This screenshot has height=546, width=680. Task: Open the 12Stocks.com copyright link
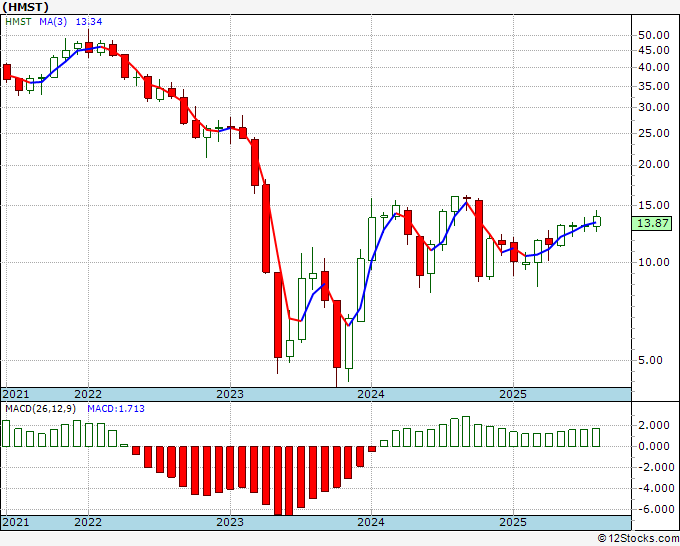(638, 539)
